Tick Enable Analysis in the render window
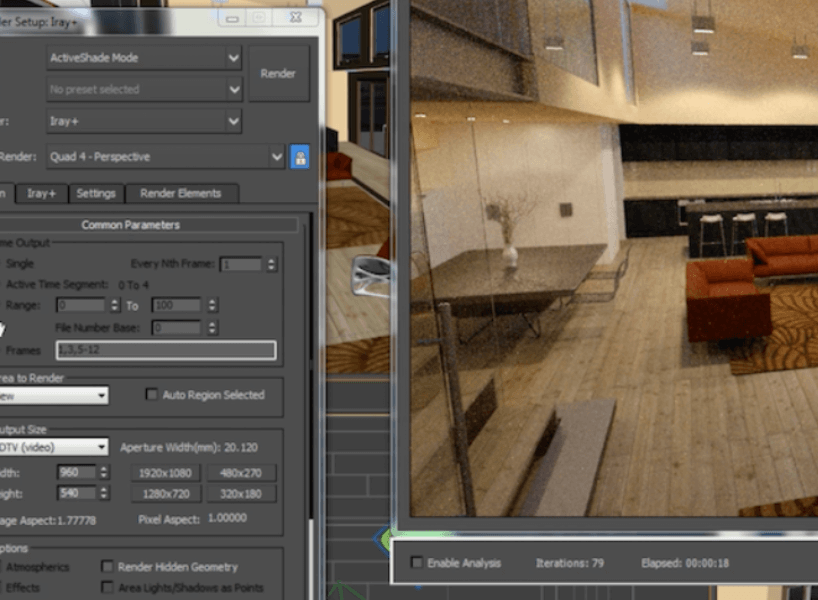The width and height of the screenshot is (818, 600). [x=416, y=562]
